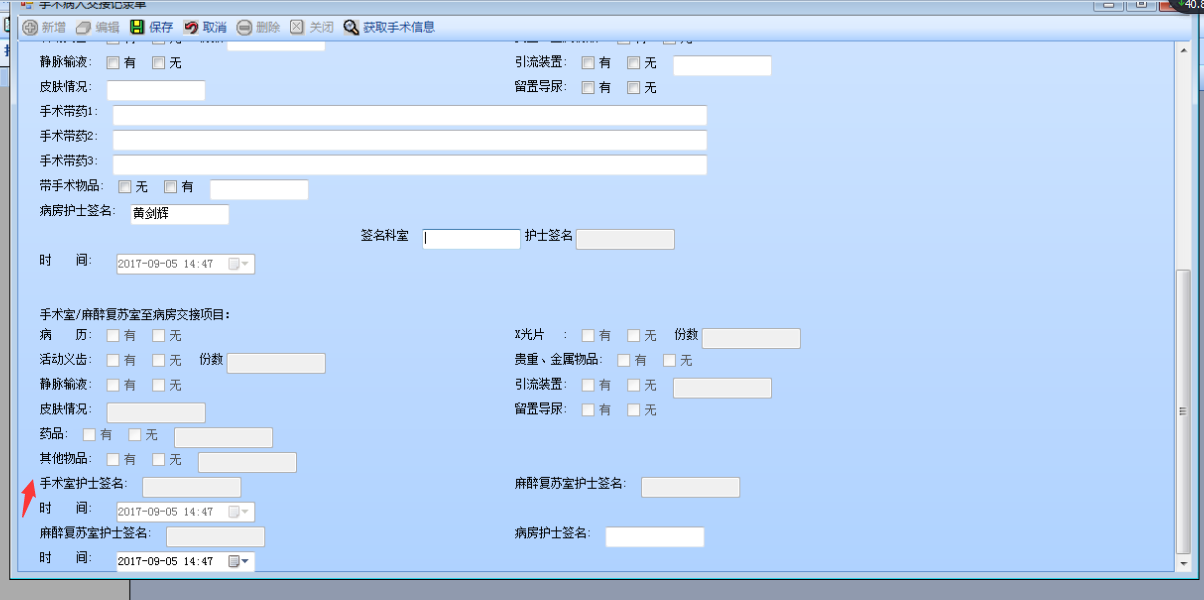Image resolution: width=1204 pixels, height=600 pixels.
Task: Check 无 for 其他物品
Action: click(x=159, y=460)
